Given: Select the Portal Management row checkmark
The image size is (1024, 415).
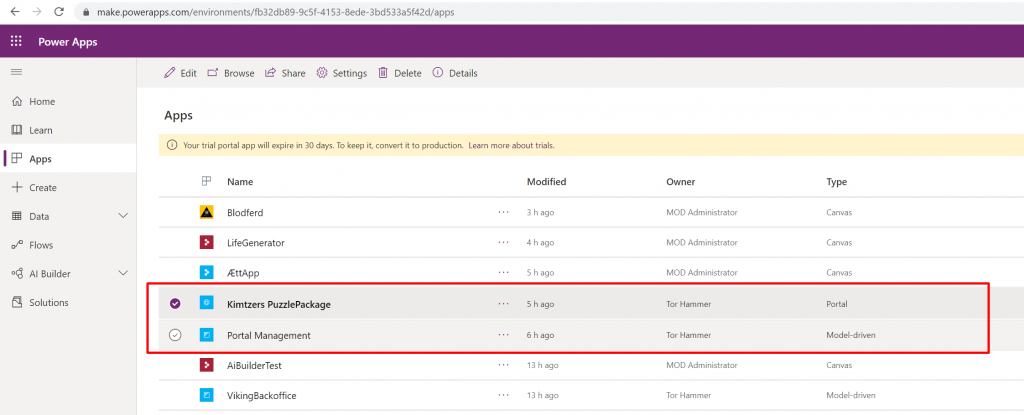Looking at the screenshot, I should (x=175, y=335).
